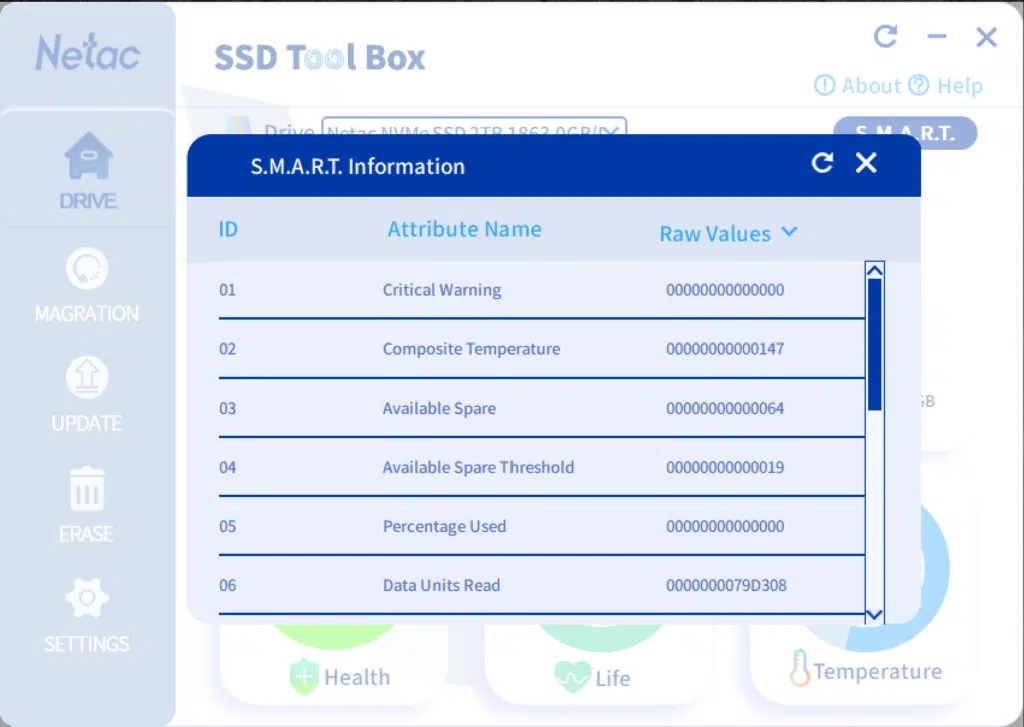This screenshot has width=1024, height=727.
Task: Click the ID column header
Action: [228, 229]
